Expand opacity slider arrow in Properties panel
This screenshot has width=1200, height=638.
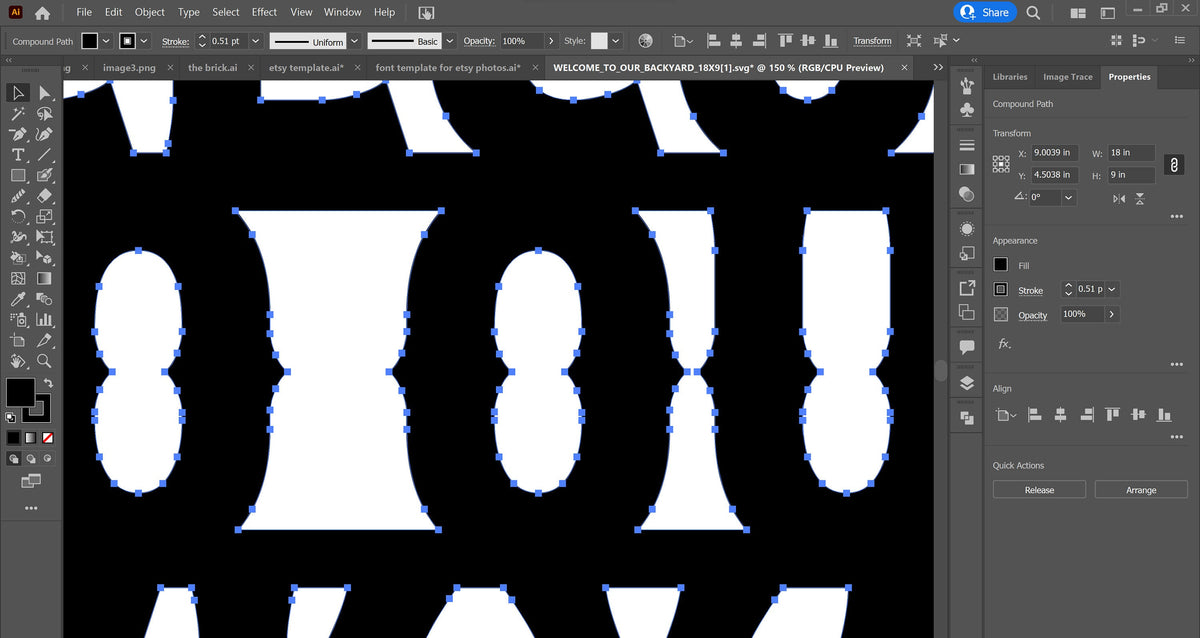pyautogui.click(x=1112, y=314)
